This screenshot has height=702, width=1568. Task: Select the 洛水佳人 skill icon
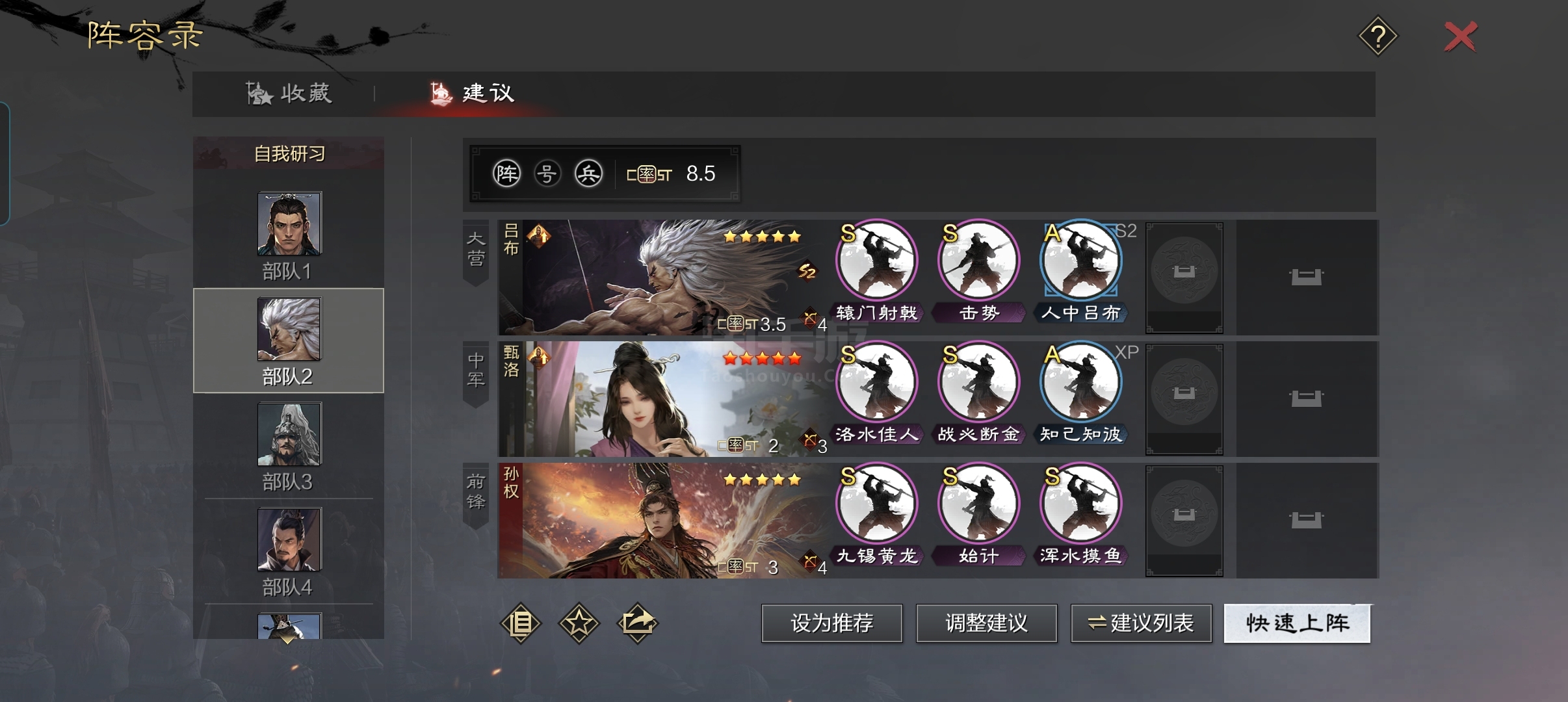coord(876,383)
